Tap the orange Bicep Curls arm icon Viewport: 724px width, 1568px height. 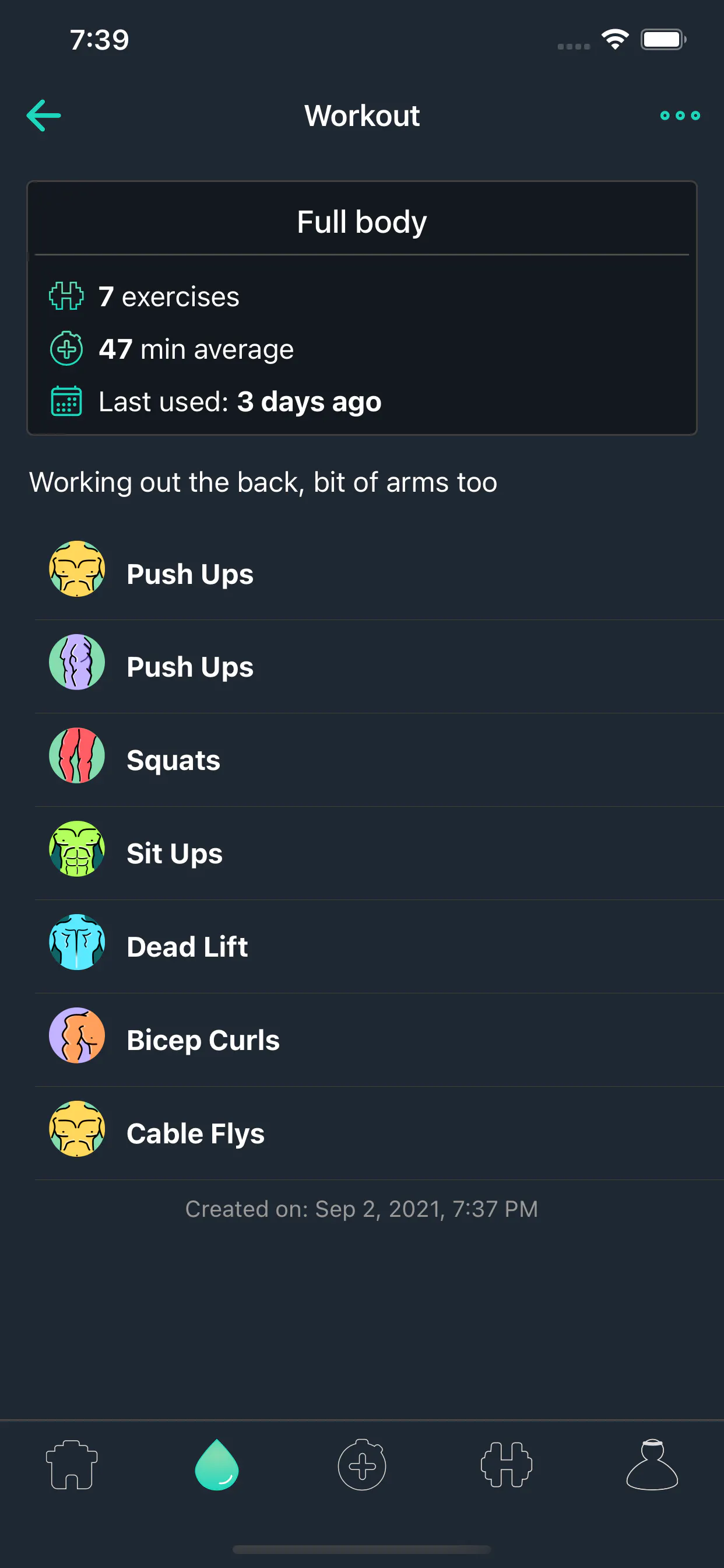click(77, 1035)
